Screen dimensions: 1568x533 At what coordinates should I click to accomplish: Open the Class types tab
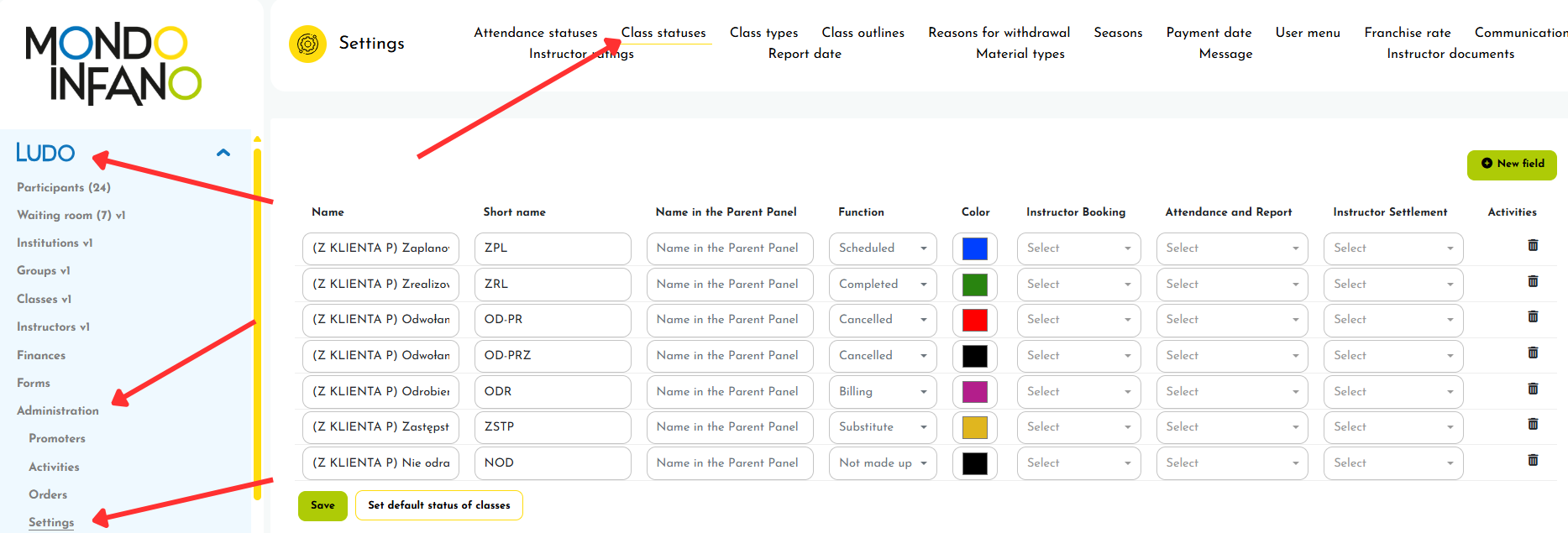click(763, 33)
